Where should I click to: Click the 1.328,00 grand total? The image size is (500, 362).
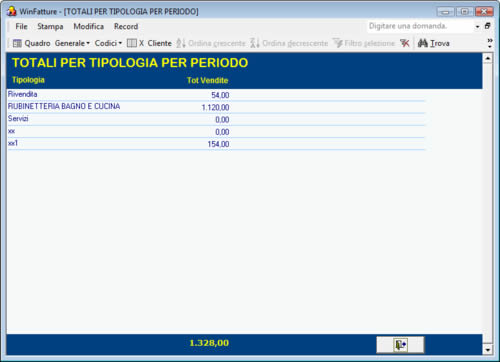coord(209,343)
